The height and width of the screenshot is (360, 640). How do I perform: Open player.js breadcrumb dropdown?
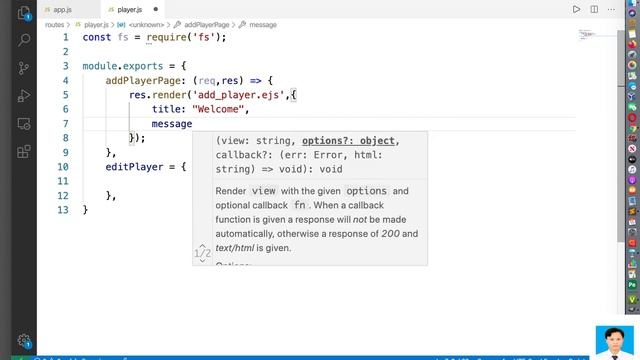96,25
